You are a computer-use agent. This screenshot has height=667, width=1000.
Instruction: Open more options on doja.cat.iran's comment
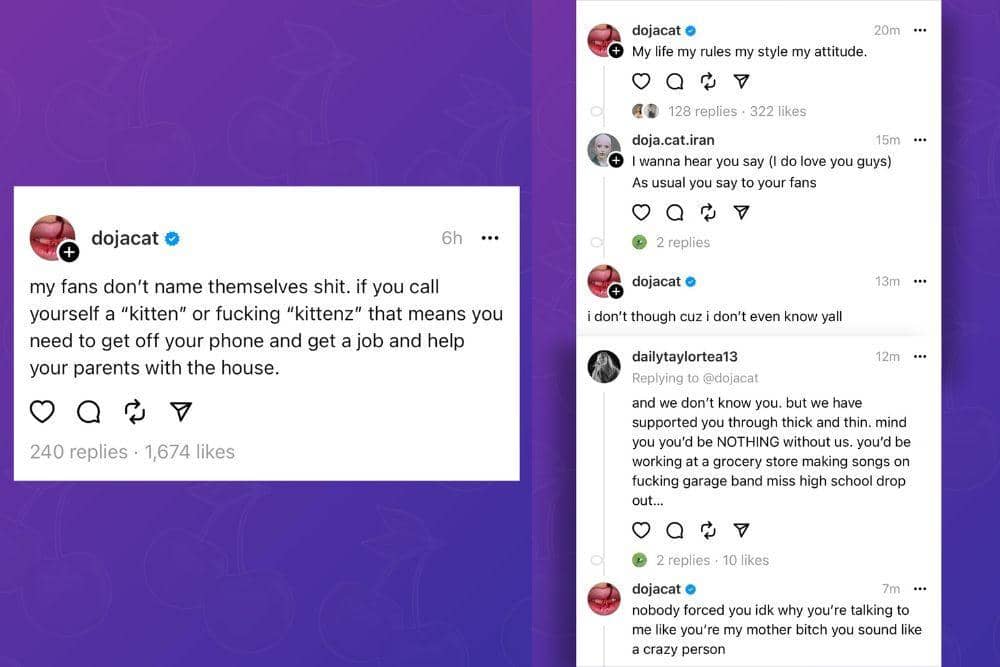tap(920, 140)
